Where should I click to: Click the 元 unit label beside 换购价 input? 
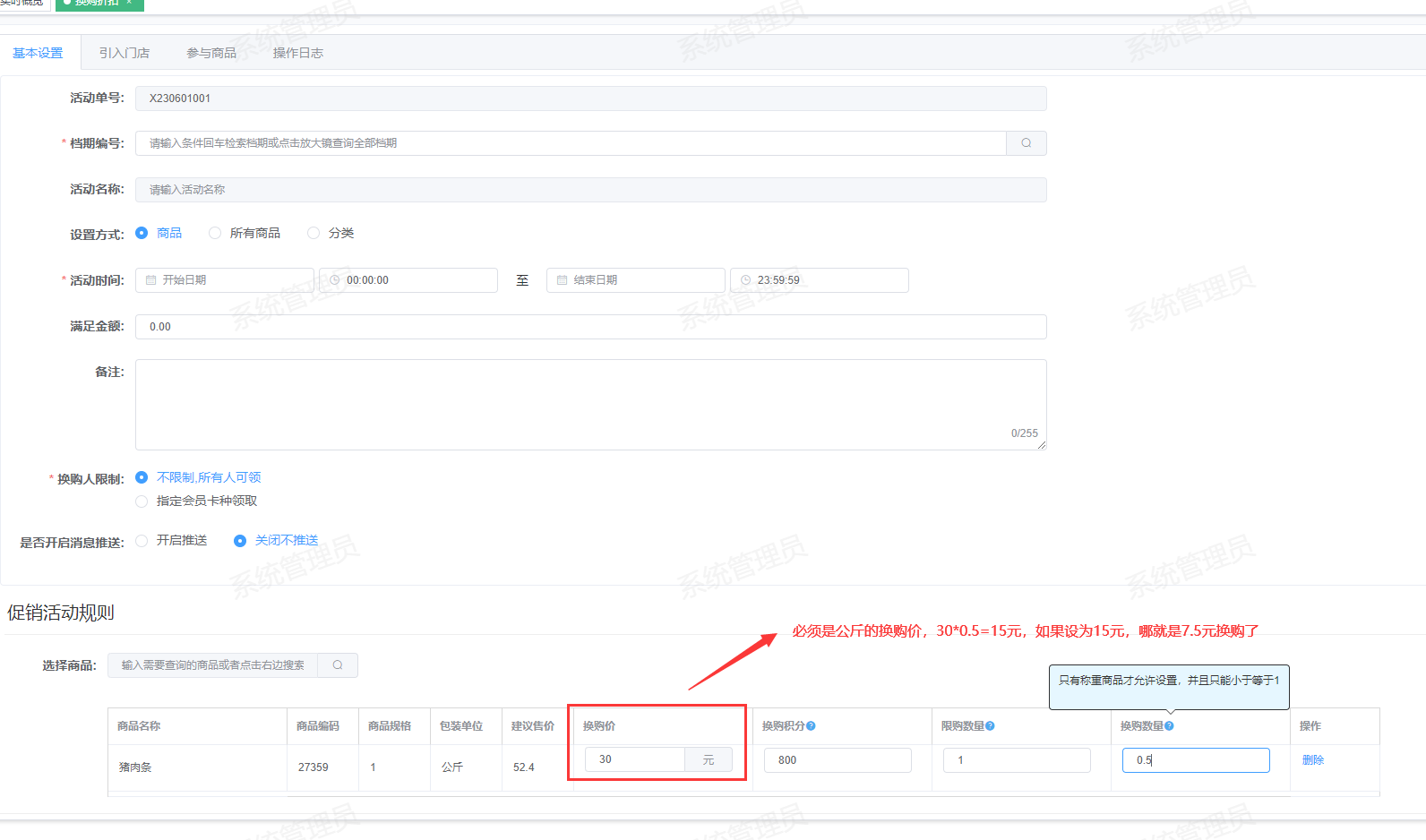(x=709, y=759)
